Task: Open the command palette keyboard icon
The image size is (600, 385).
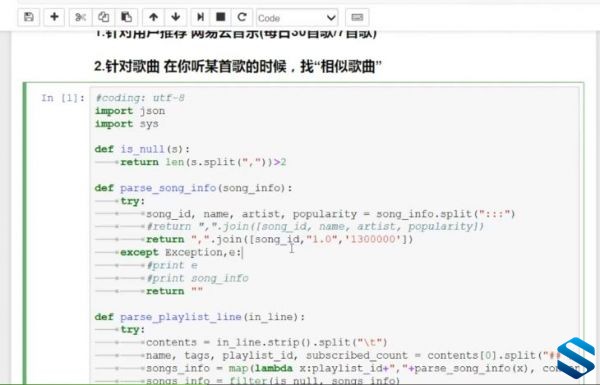Action: coord(357,18)
